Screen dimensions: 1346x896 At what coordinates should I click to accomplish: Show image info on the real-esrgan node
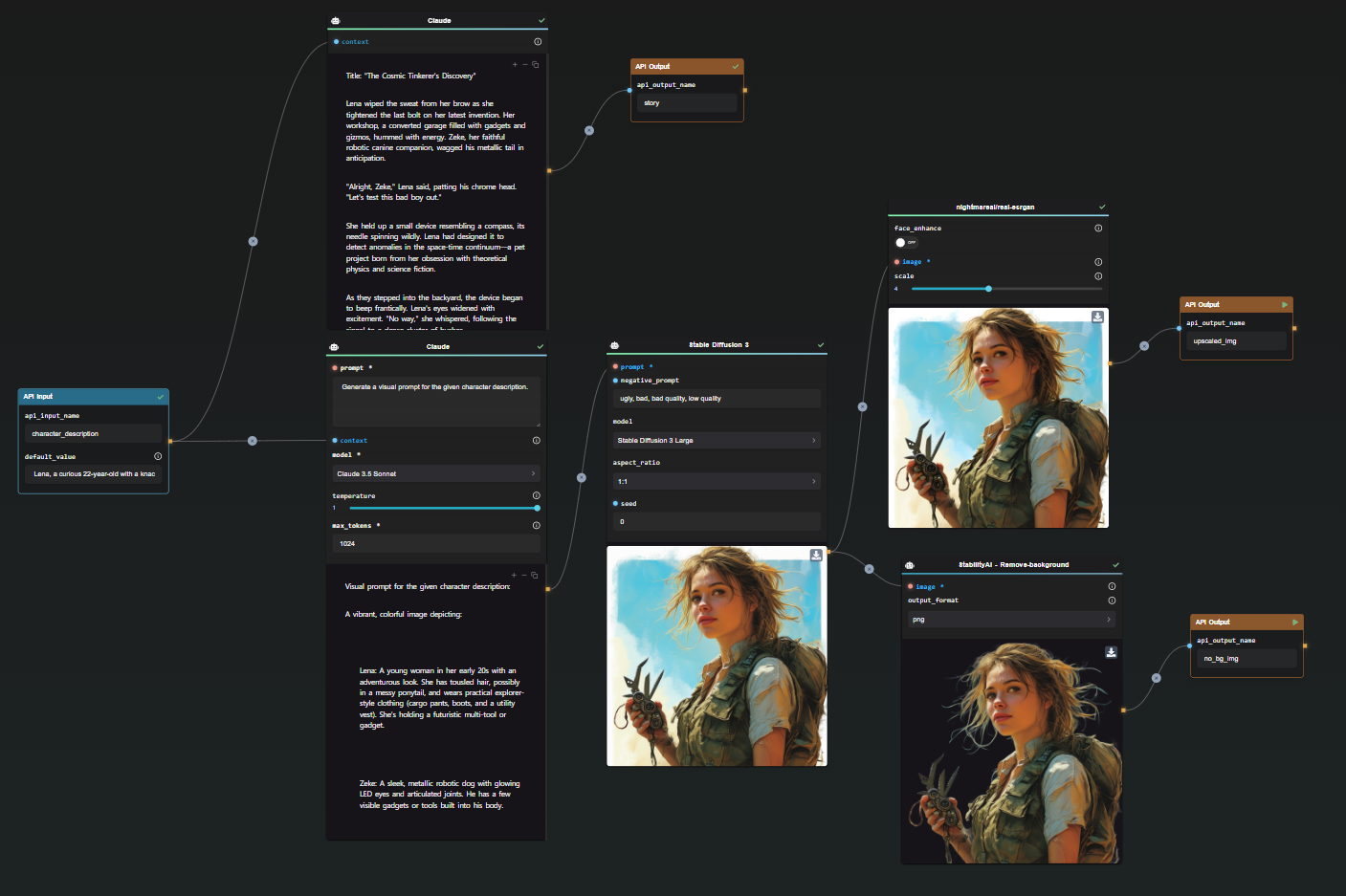(1098, 261)
